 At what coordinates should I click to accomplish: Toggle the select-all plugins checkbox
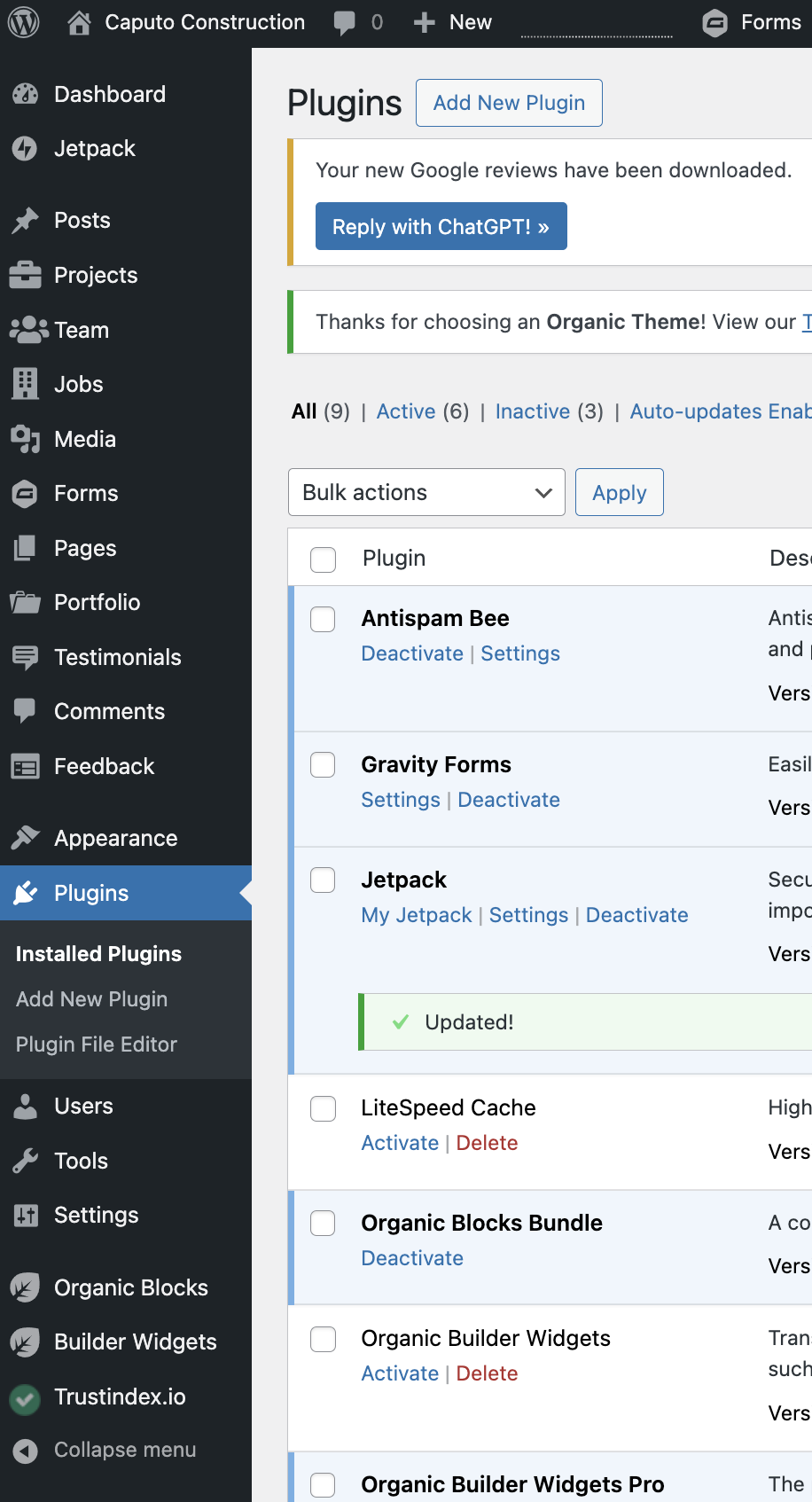click(323, 559)
